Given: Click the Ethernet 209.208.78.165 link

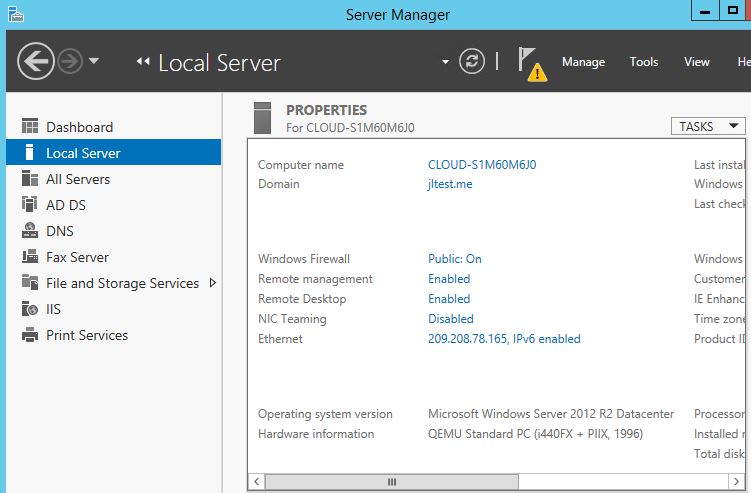Looking at the screenshot, I should [504, 339].
